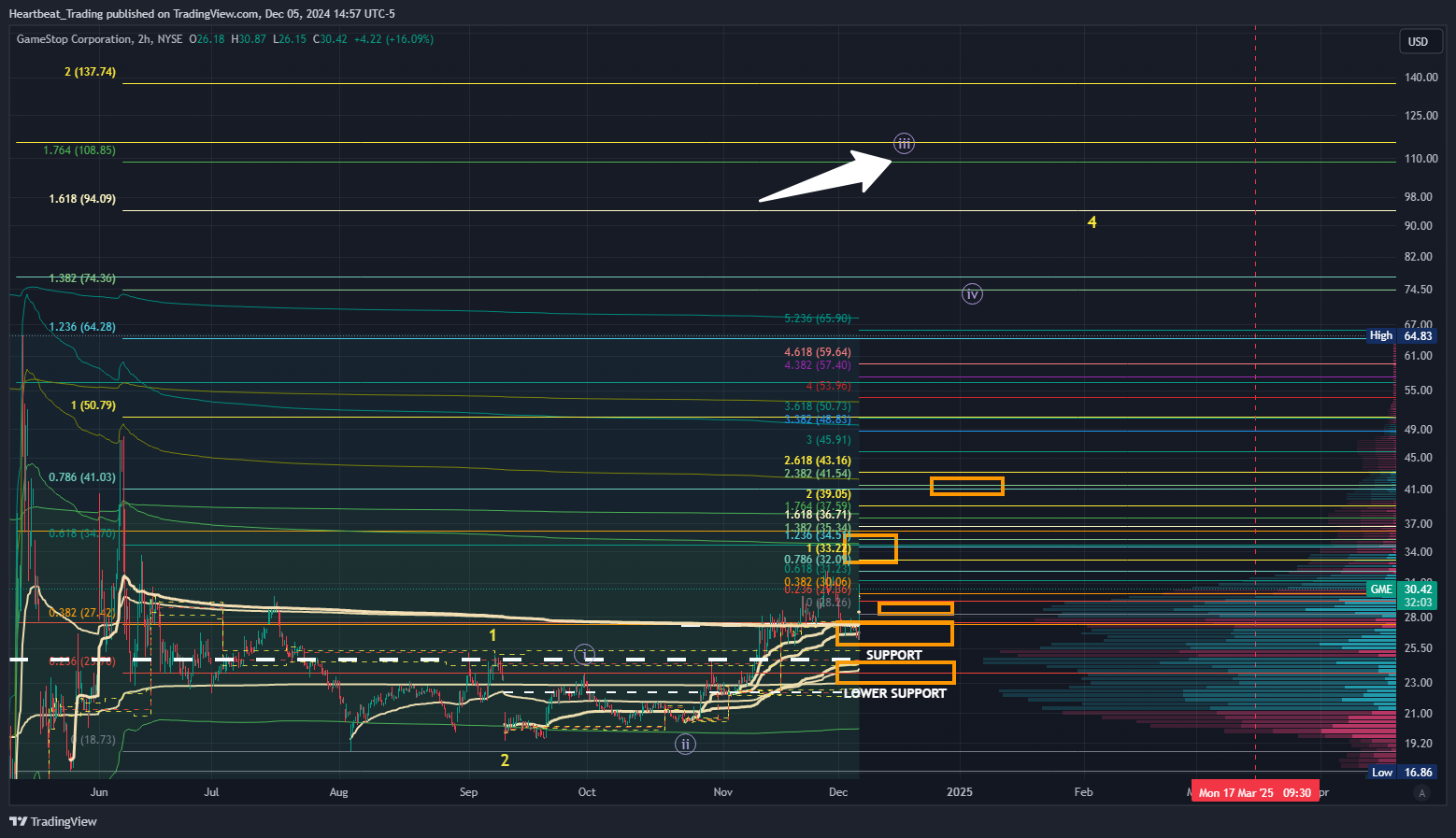Click the TradingView logo at bottom left
1456x838 pixels.
point(53,821)
